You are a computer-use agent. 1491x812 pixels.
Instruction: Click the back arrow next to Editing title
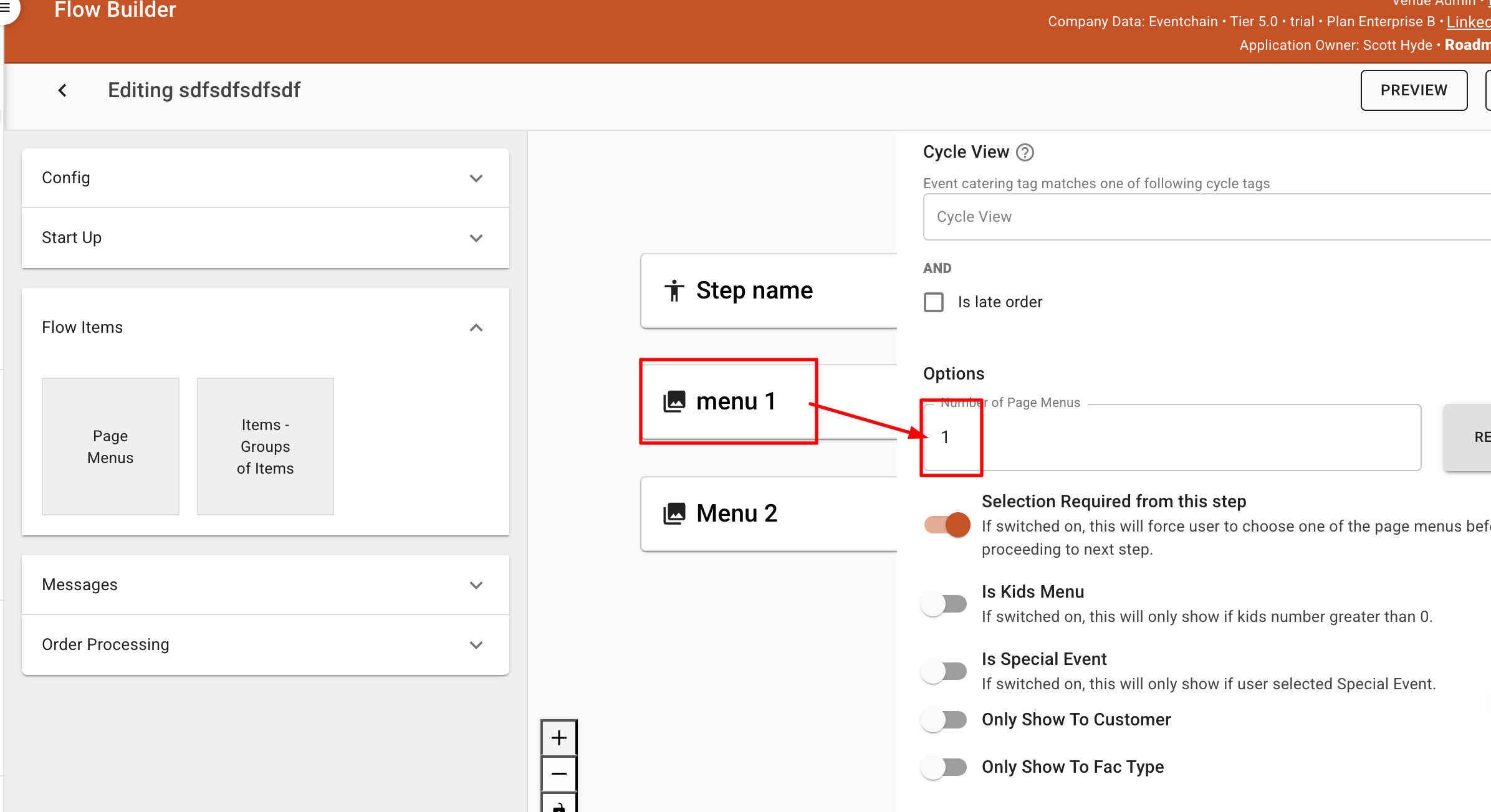pyautogui.click(x=62, y=90)
